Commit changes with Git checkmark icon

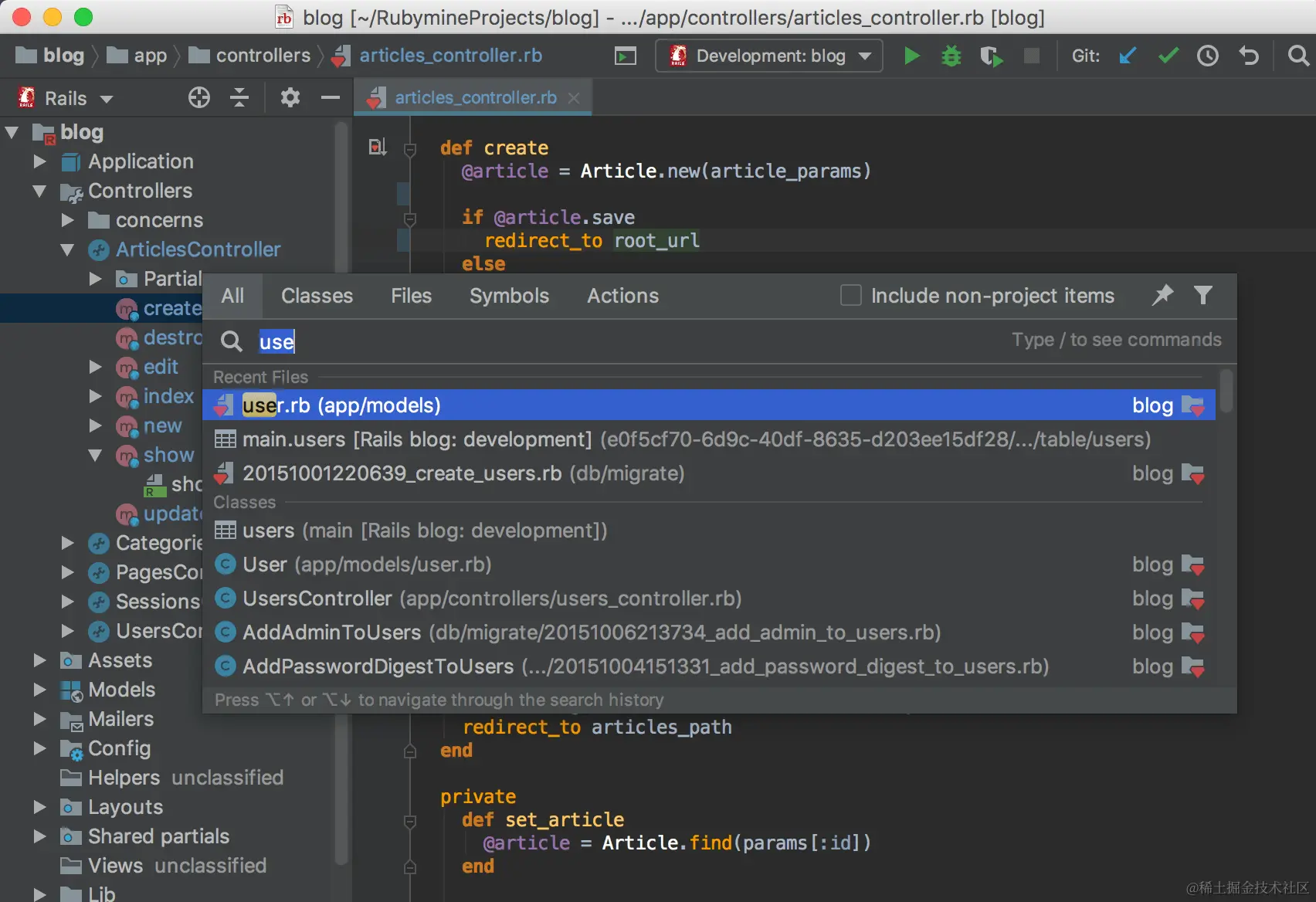(x=1168, y=56)
